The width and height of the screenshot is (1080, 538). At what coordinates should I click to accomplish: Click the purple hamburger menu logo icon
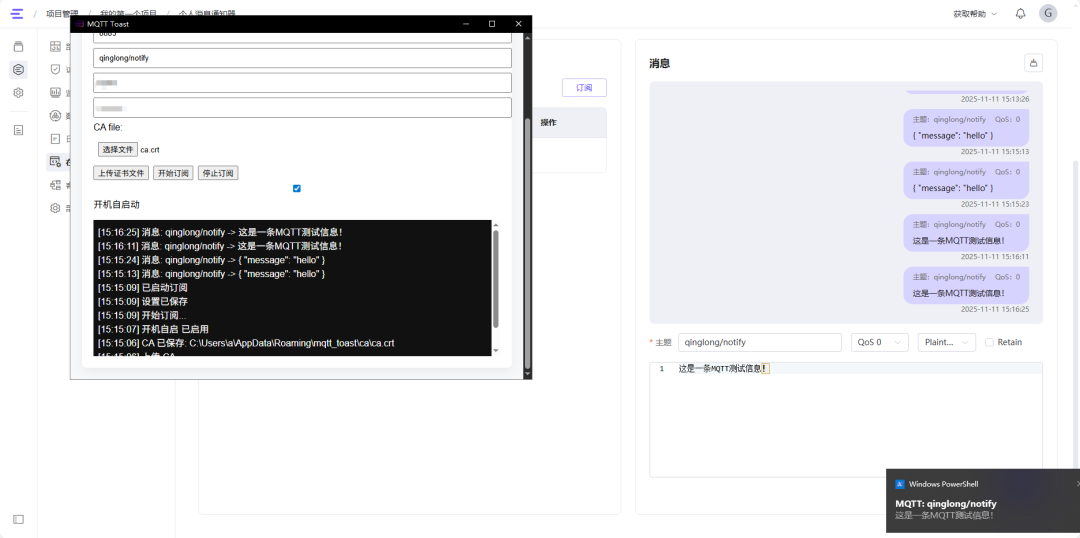click(17, 13)
